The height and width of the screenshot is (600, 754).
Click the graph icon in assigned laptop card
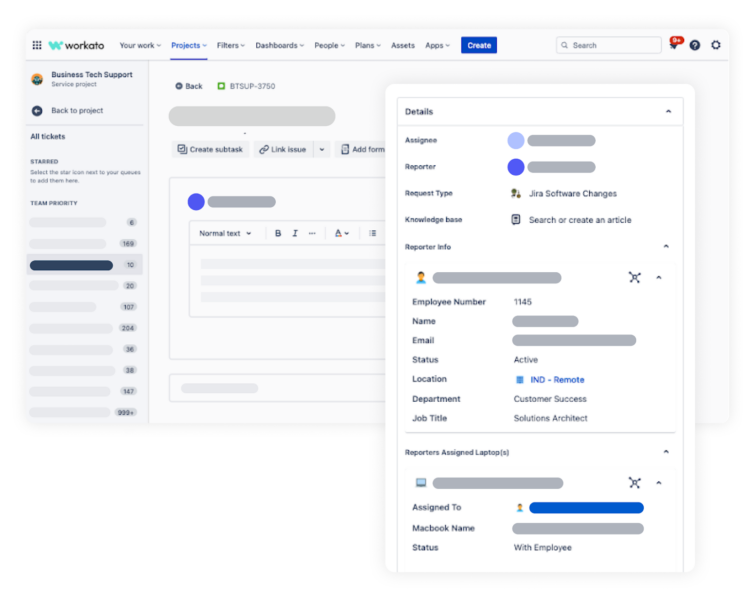(634, 483)
